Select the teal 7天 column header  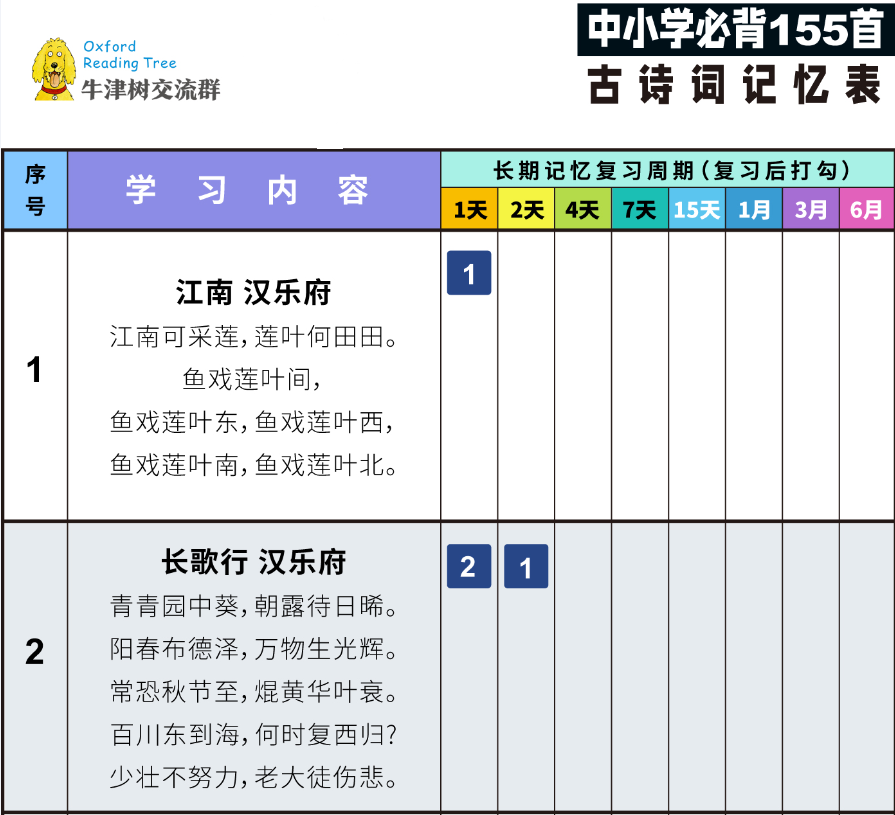(640, 210)
